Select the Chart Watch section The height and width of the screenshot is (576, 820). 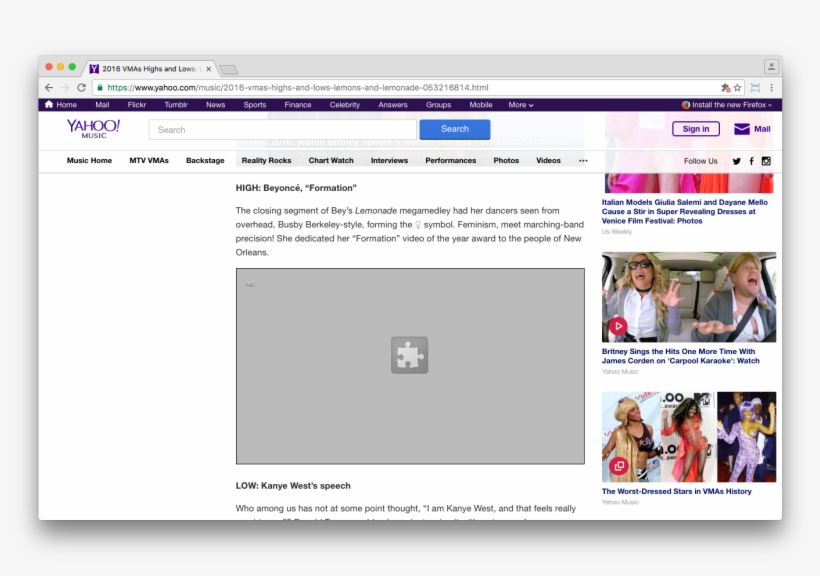pyautogui.click(x=330, y=160)
